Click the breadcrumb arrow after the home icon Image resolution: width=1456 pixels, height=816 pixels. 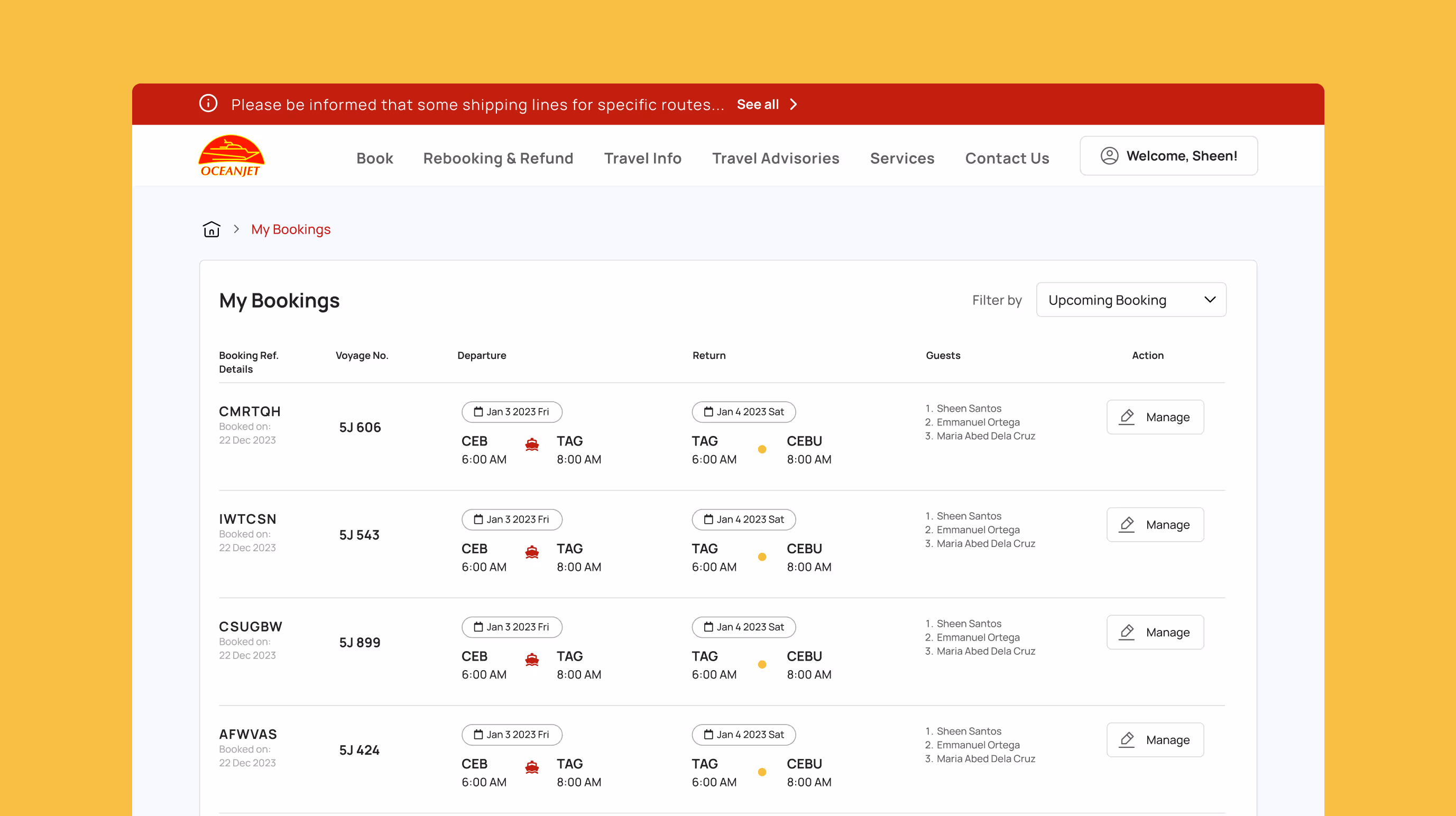[236, 229]
